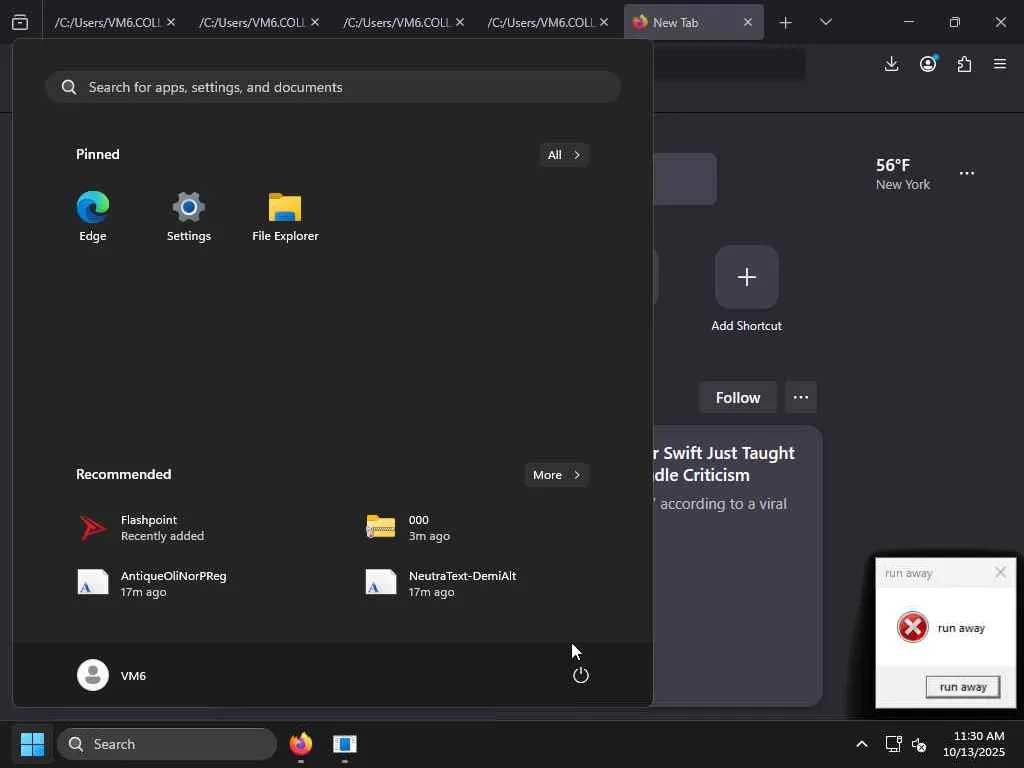Open the list all tabs dropdown
The width and height of the screenshot is (1024, 768).
825,22
